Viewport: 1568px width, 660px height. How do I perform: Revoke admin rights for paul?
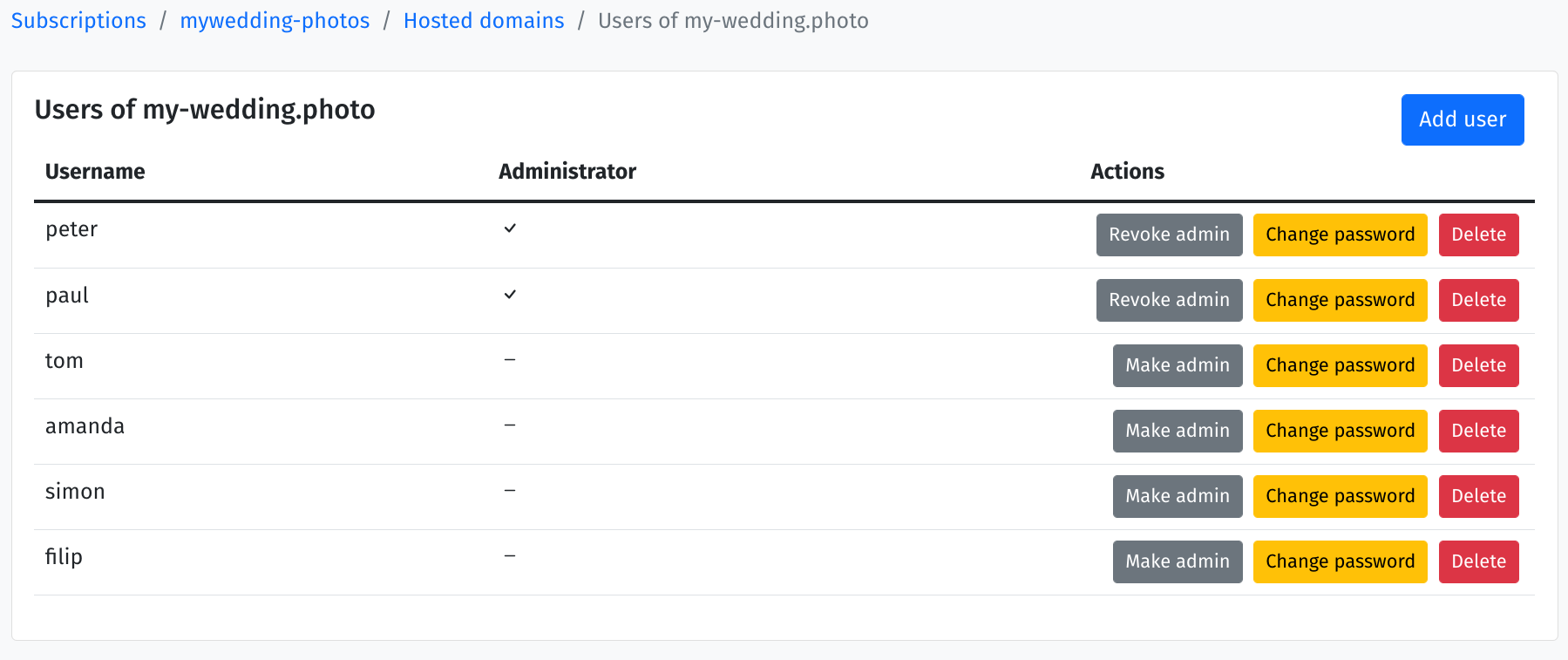click(x=1169, y=300)
